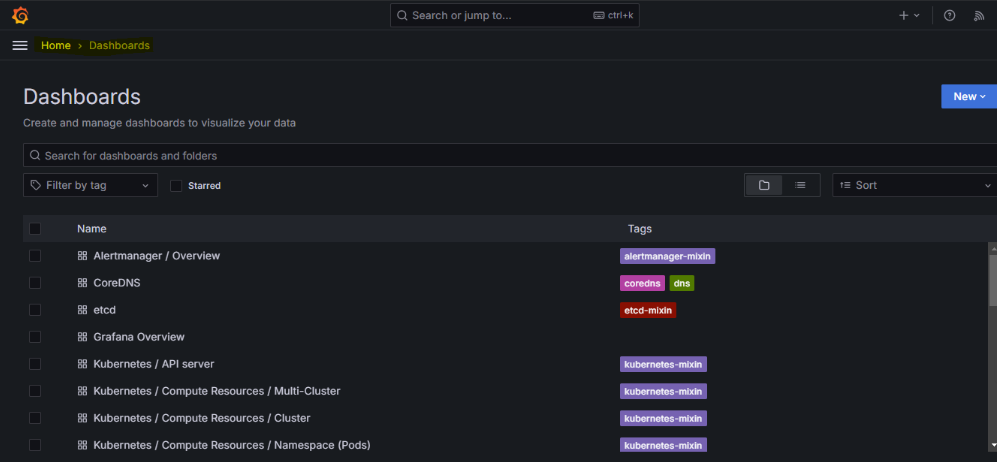Click dashboard icon beside Alertmanager / Overview
The width and height of the screenshot is (997, 462).
pos(82,255)
